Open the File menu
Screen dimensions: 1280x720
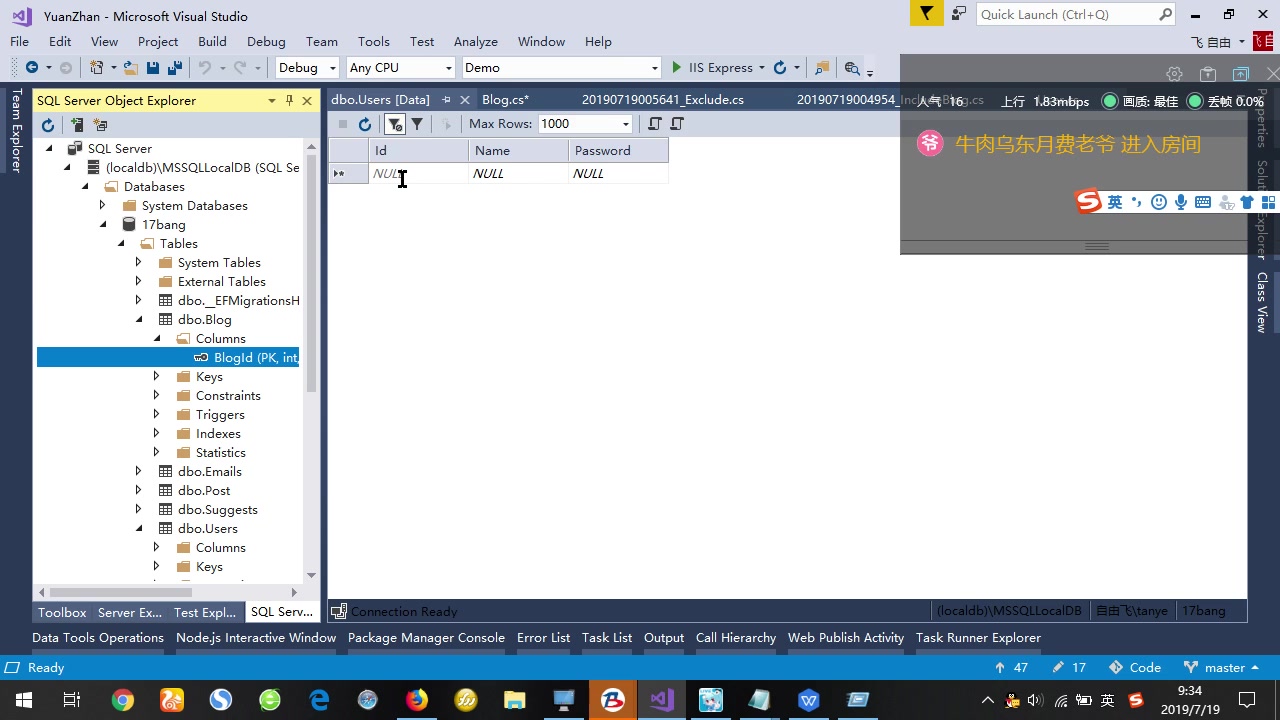tap(19, 41)
